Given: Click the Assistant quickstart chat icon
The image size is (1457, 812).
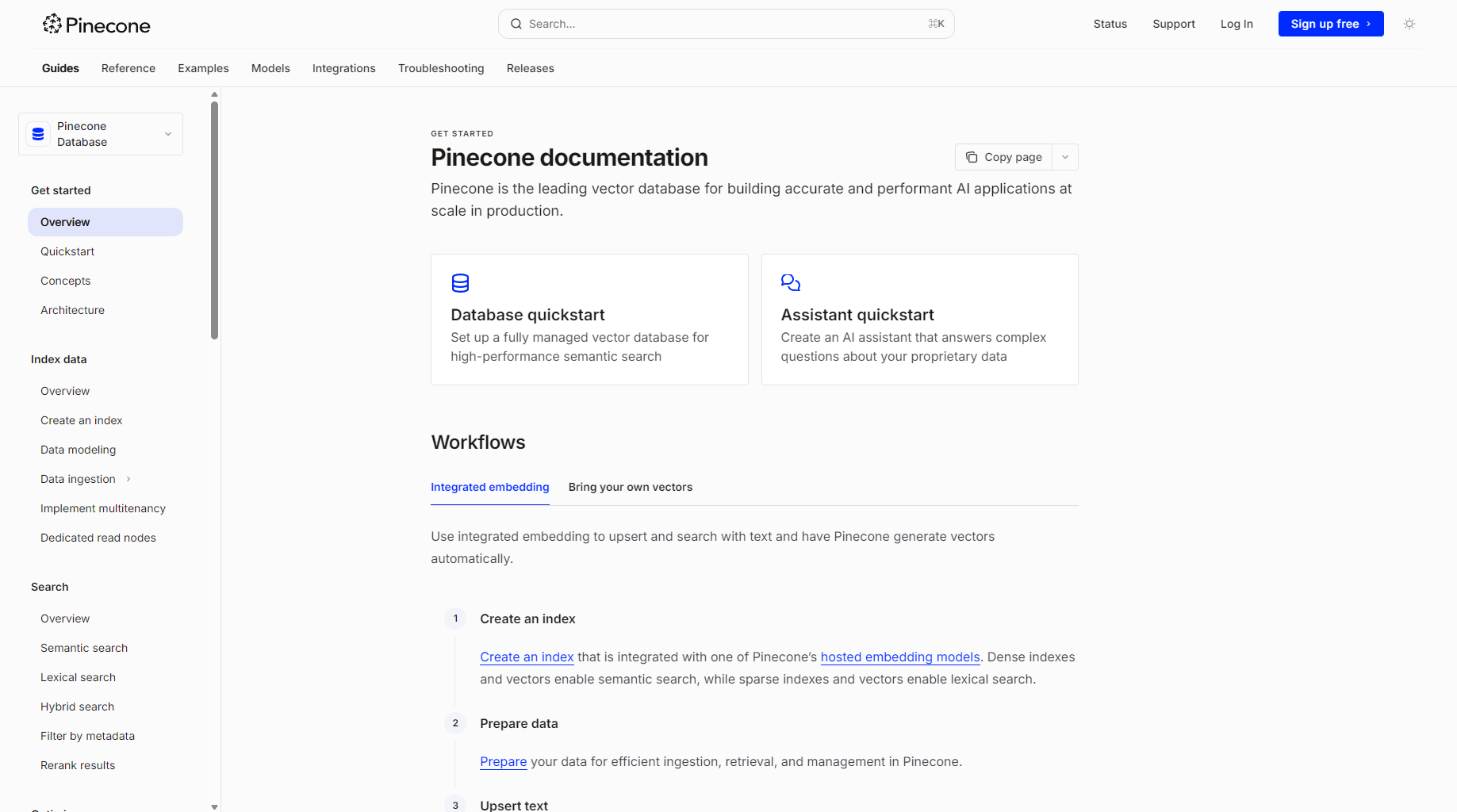Looking at the screenshot, I should [790, 282].
